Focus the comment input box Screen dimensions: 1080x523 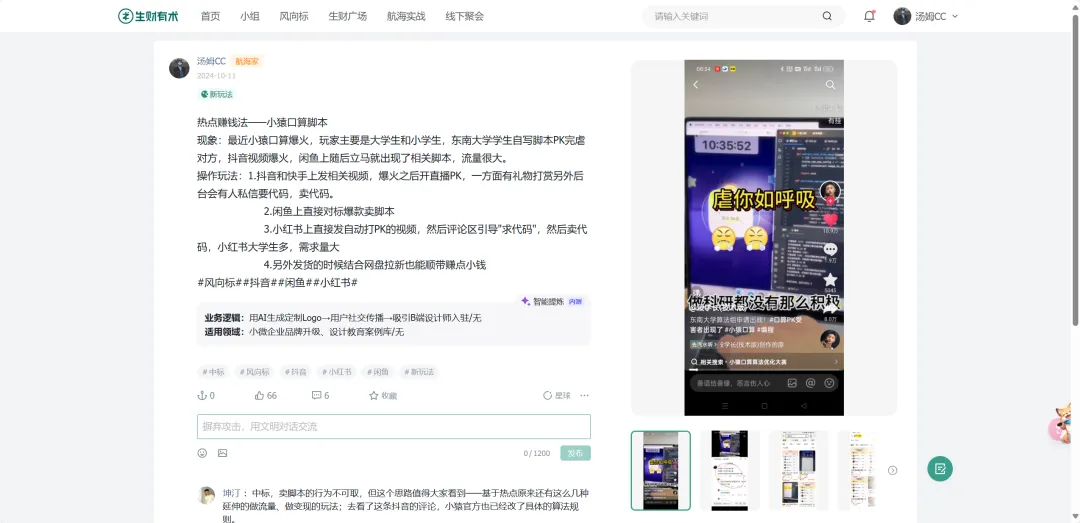(x=394, y=427)
